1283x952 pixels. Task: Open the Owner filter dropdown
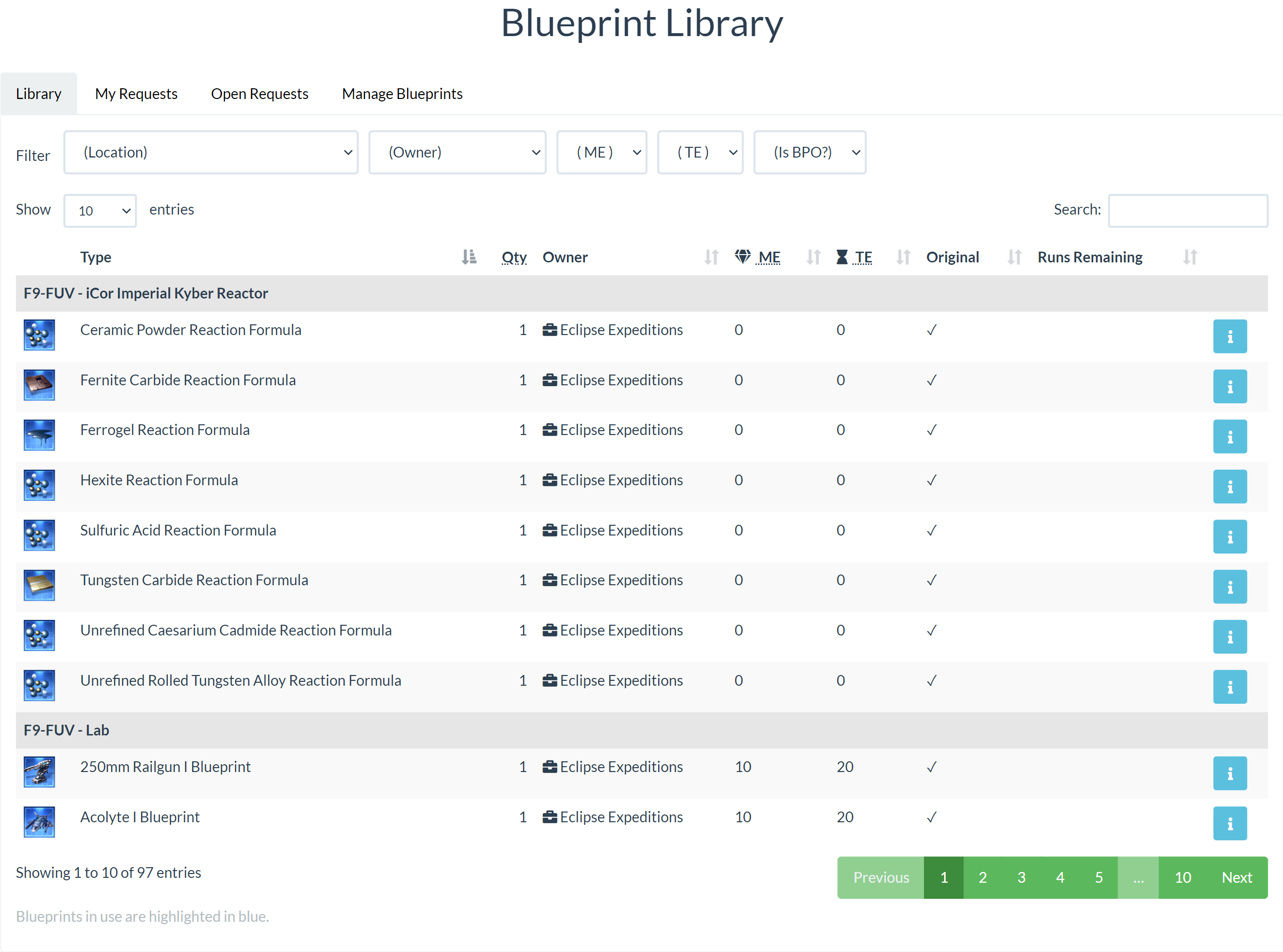(x=457, y=153)
